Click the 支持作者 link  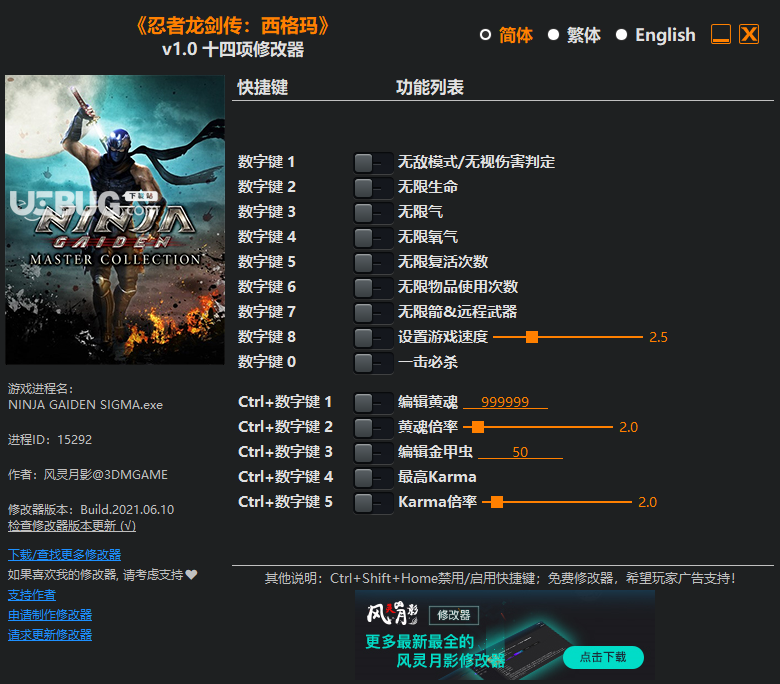(x=32, y=594)
